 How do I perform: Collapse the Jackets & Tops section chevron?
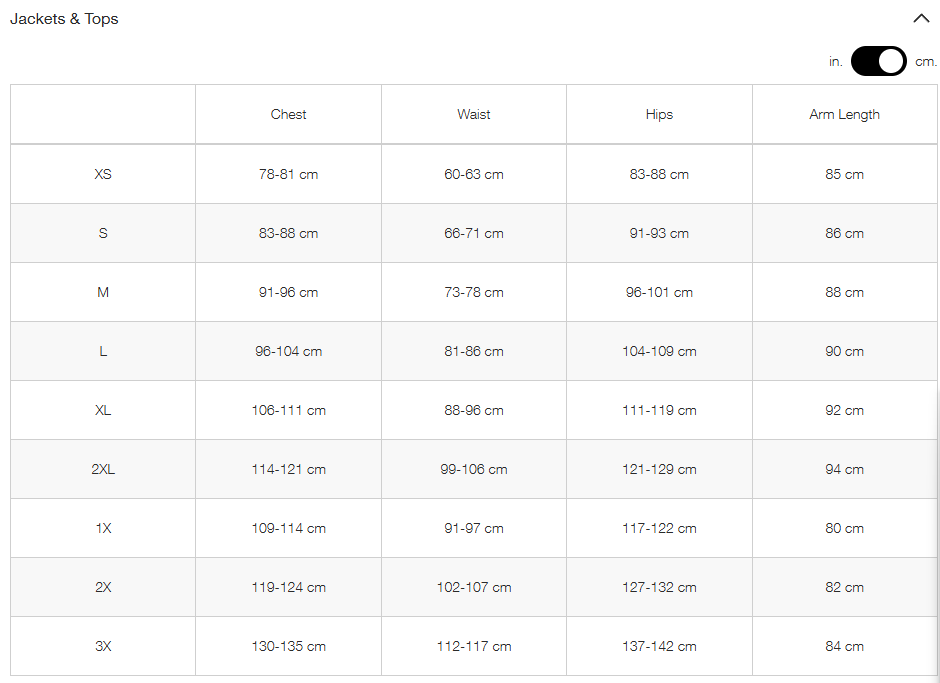tap(921, 19)
